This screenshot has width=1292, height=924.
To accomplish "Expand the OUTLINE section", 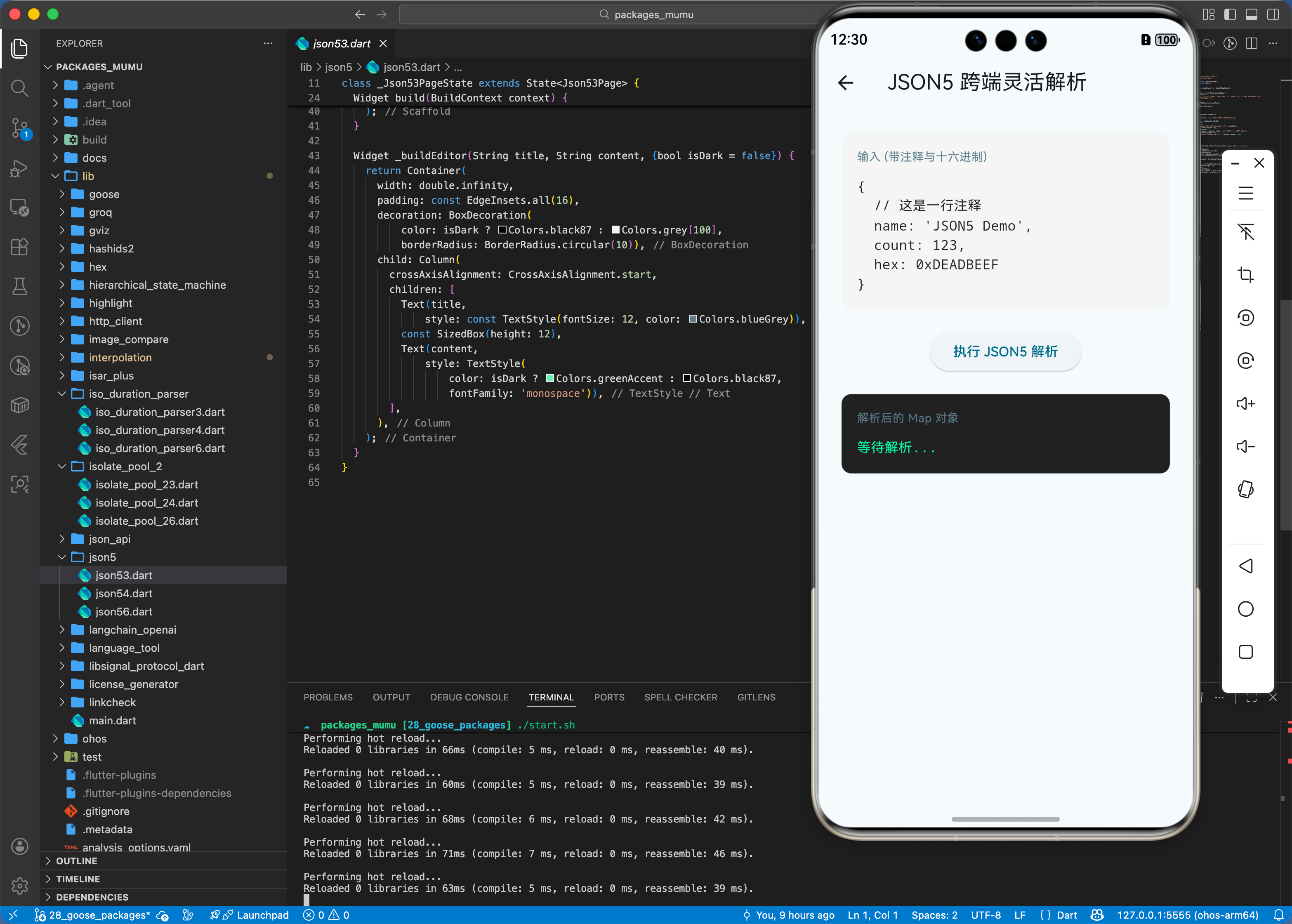I will point(76,861).
